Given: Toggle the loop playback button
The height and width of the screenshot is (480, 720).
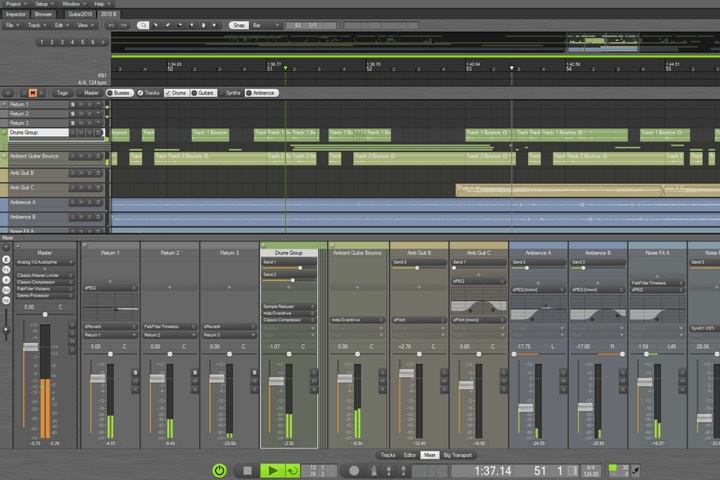Looking at the screenshot, I should (293, 470).
